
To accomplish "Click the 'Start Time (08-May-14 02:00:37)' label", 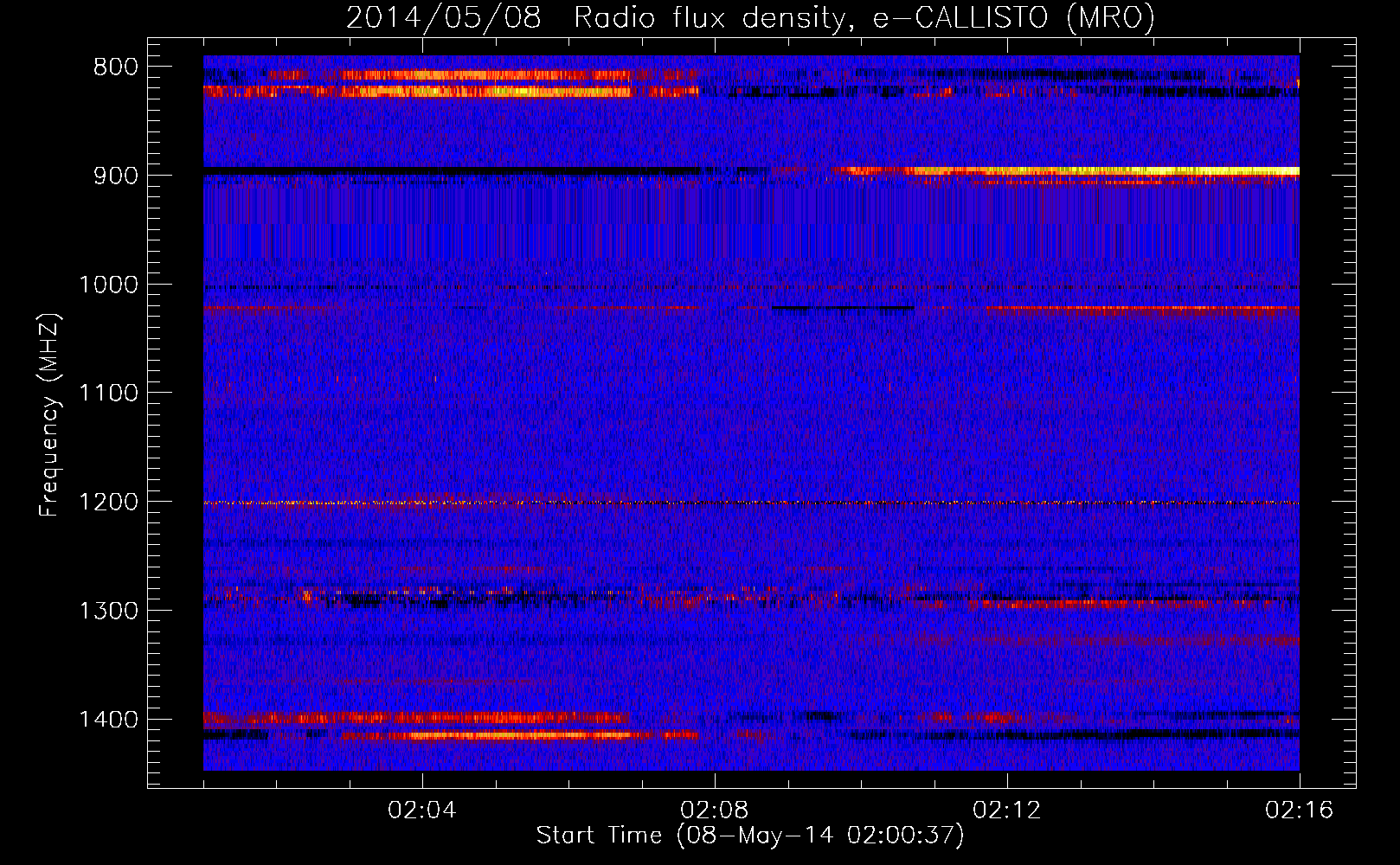I will (750, 836).
